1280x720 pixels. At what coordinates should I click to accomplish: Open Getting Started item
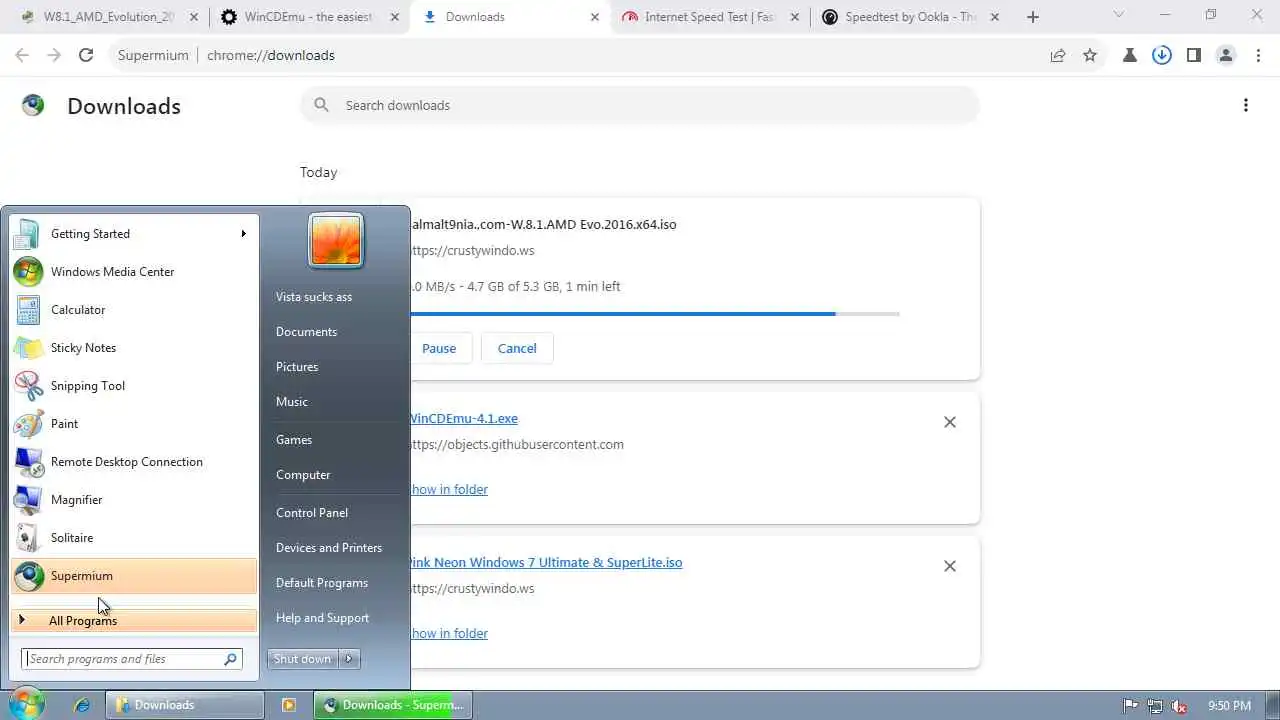(x=134, y=234)
